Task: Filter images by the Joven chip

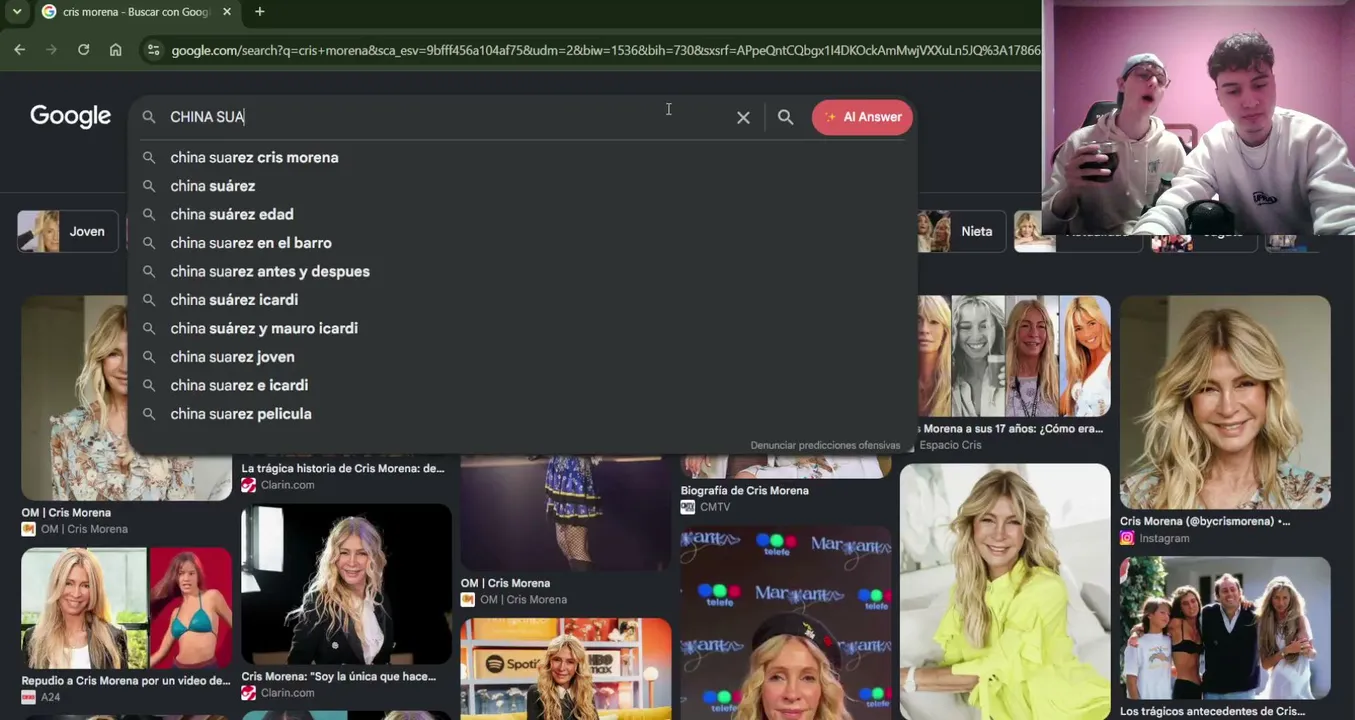Action: [x=67, y=231]
